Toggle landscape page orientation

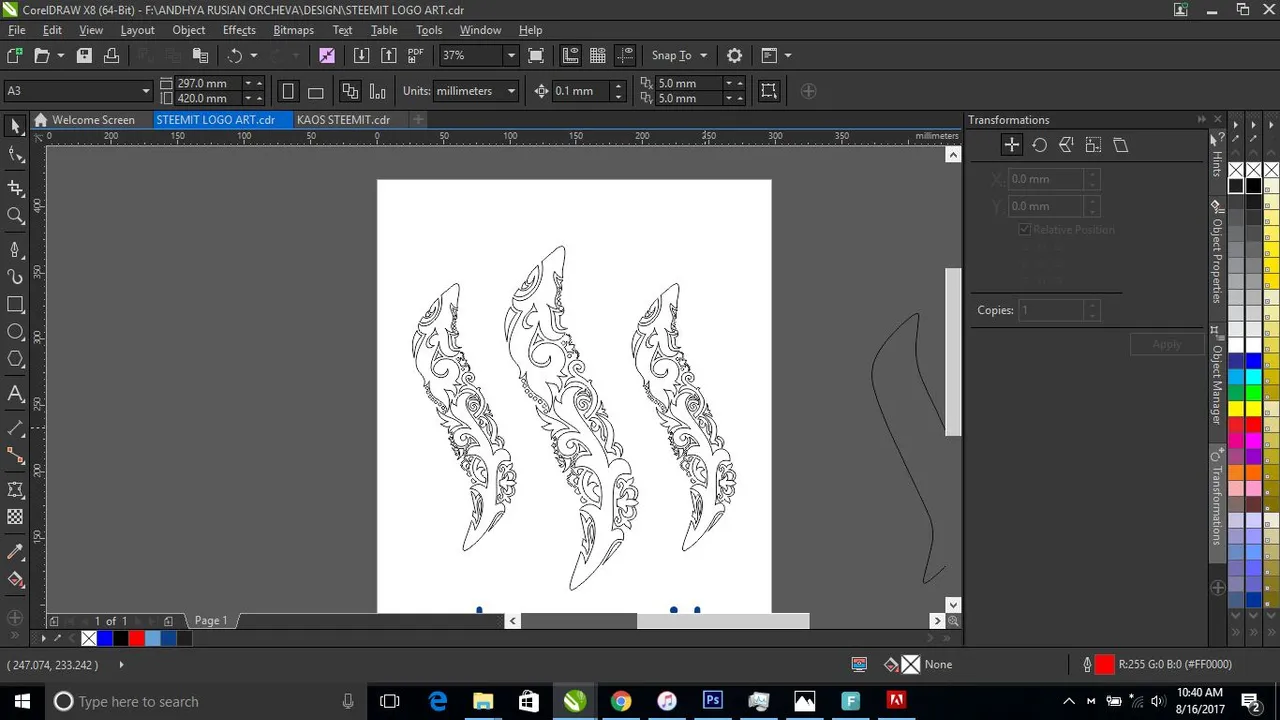pos(315,91)
